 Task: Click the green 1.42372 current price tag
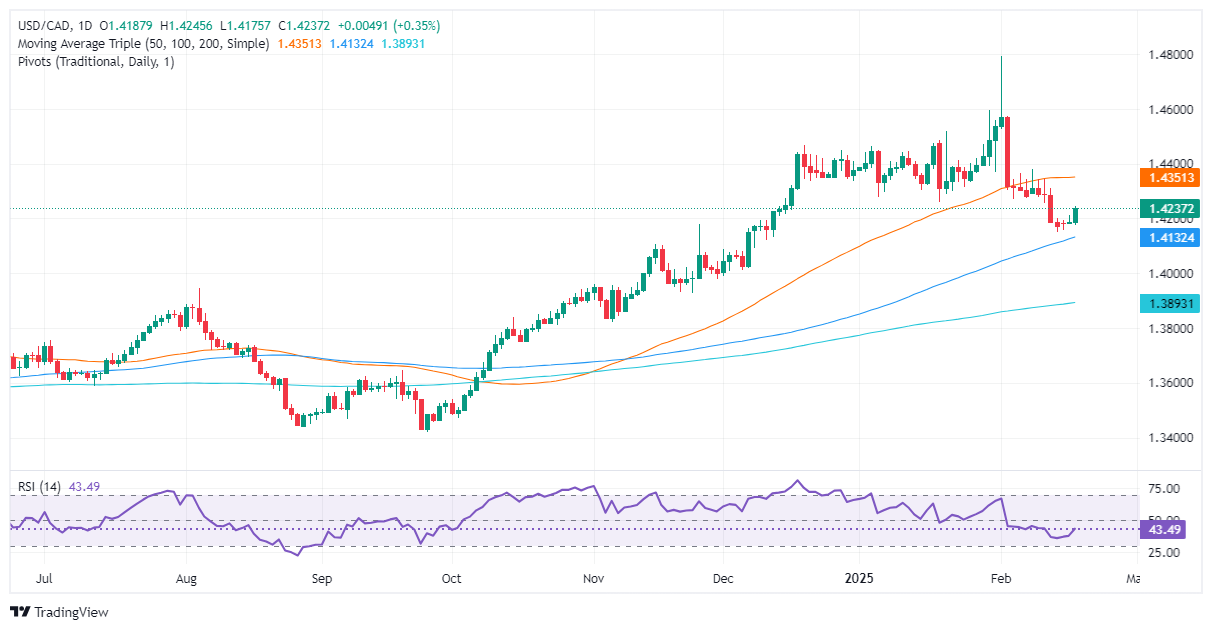1171,209
